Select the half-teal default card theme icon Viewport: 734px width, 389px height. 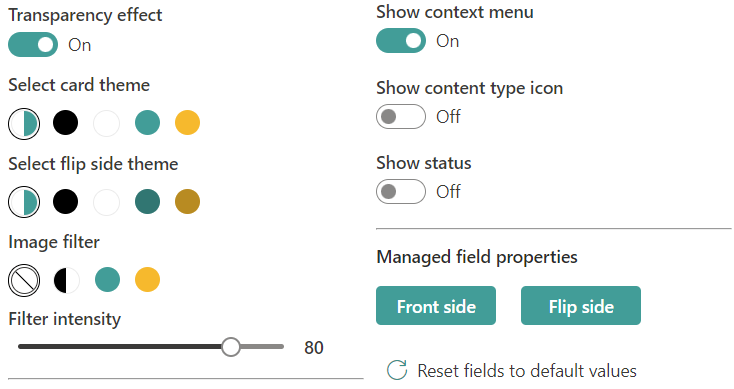coord(24,124)
